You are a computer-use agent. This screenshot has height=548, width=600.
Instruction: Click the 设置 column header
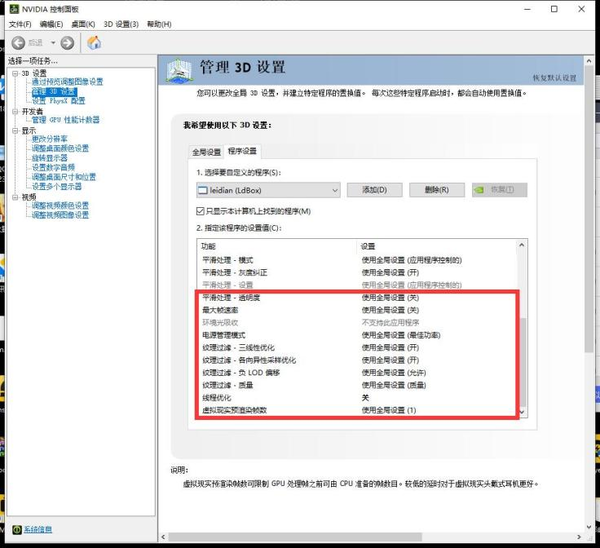click(437, 246)
